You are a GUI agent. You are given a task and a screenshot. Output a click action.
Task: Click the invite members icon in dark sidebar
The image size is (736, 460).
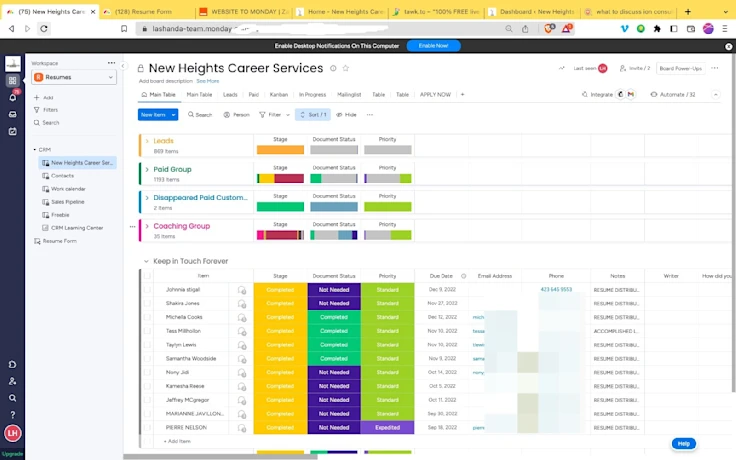pos(13,381)
